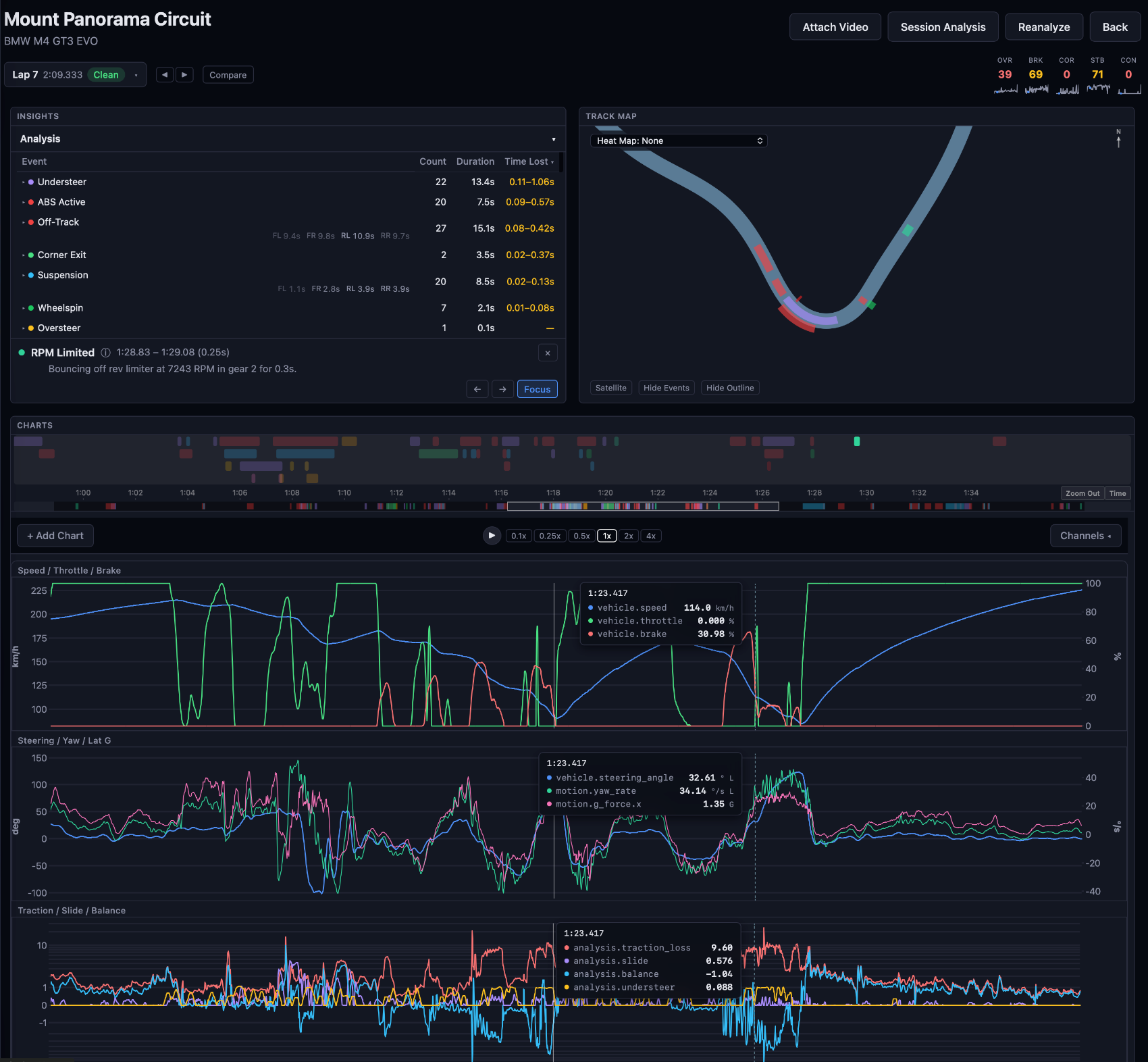This screenshot has height=1062, width=1148.
Task: Jump to previous event arrow
Action: pos(477,389)
